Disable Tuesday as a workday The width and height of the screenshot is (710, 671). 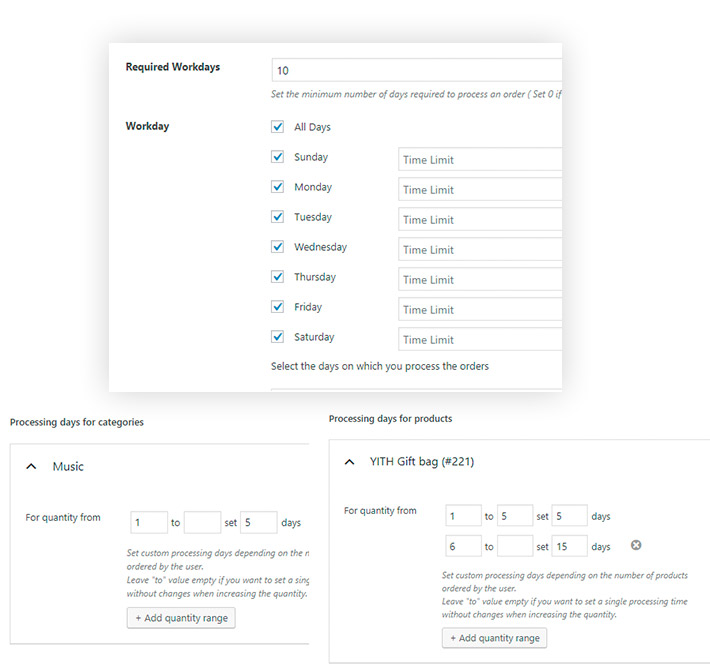coord(278,217)
